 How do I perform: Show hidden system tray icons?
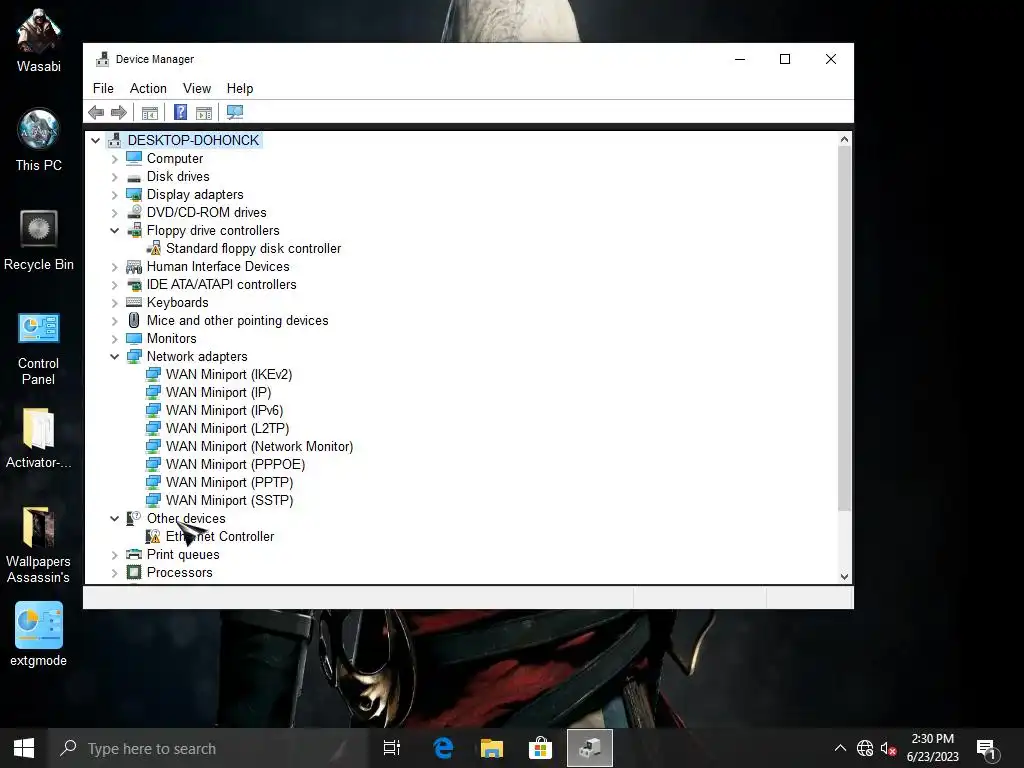click(x=840, y=748)
